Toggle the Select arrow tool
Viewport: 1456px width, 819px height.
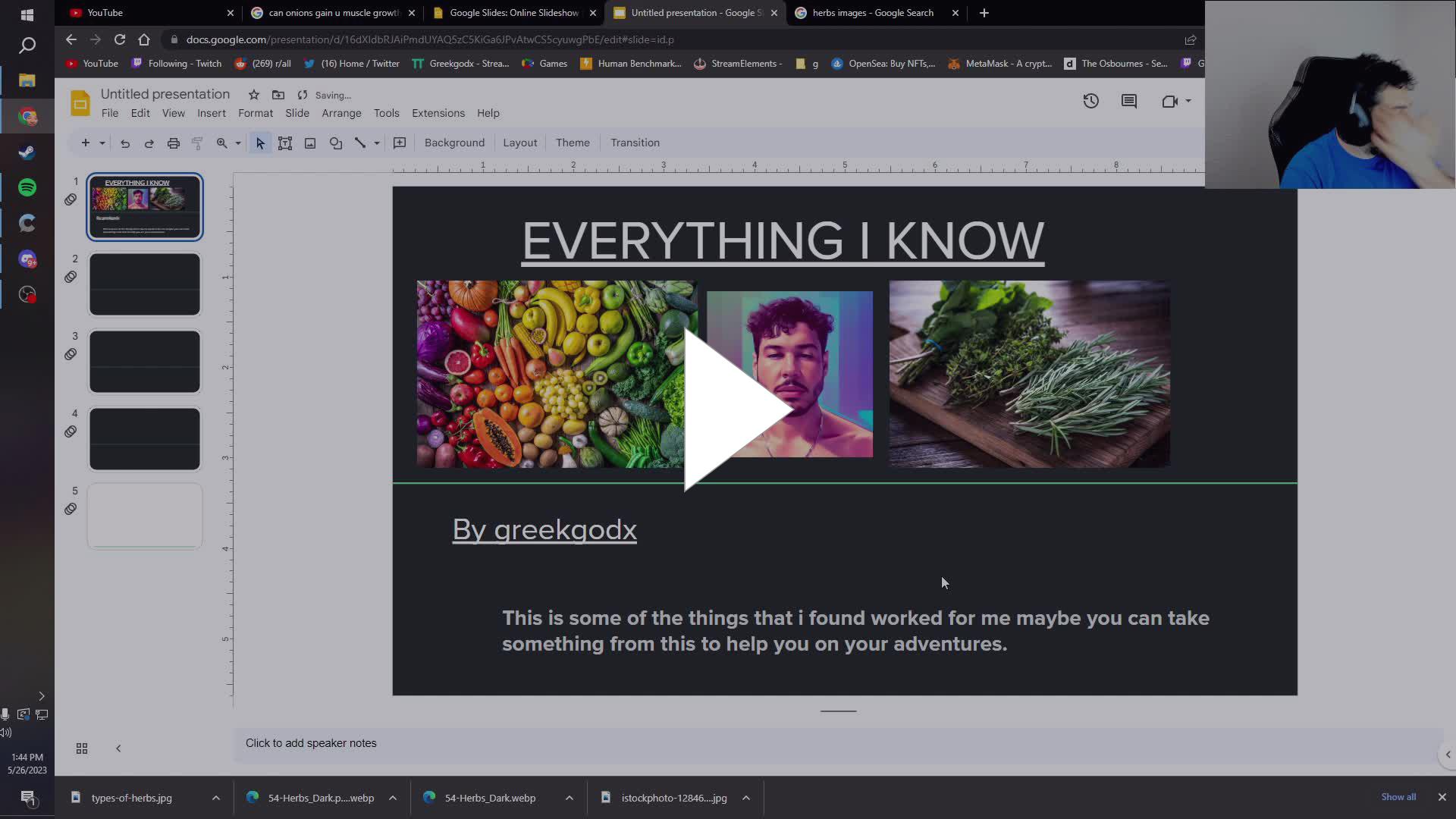260,143
